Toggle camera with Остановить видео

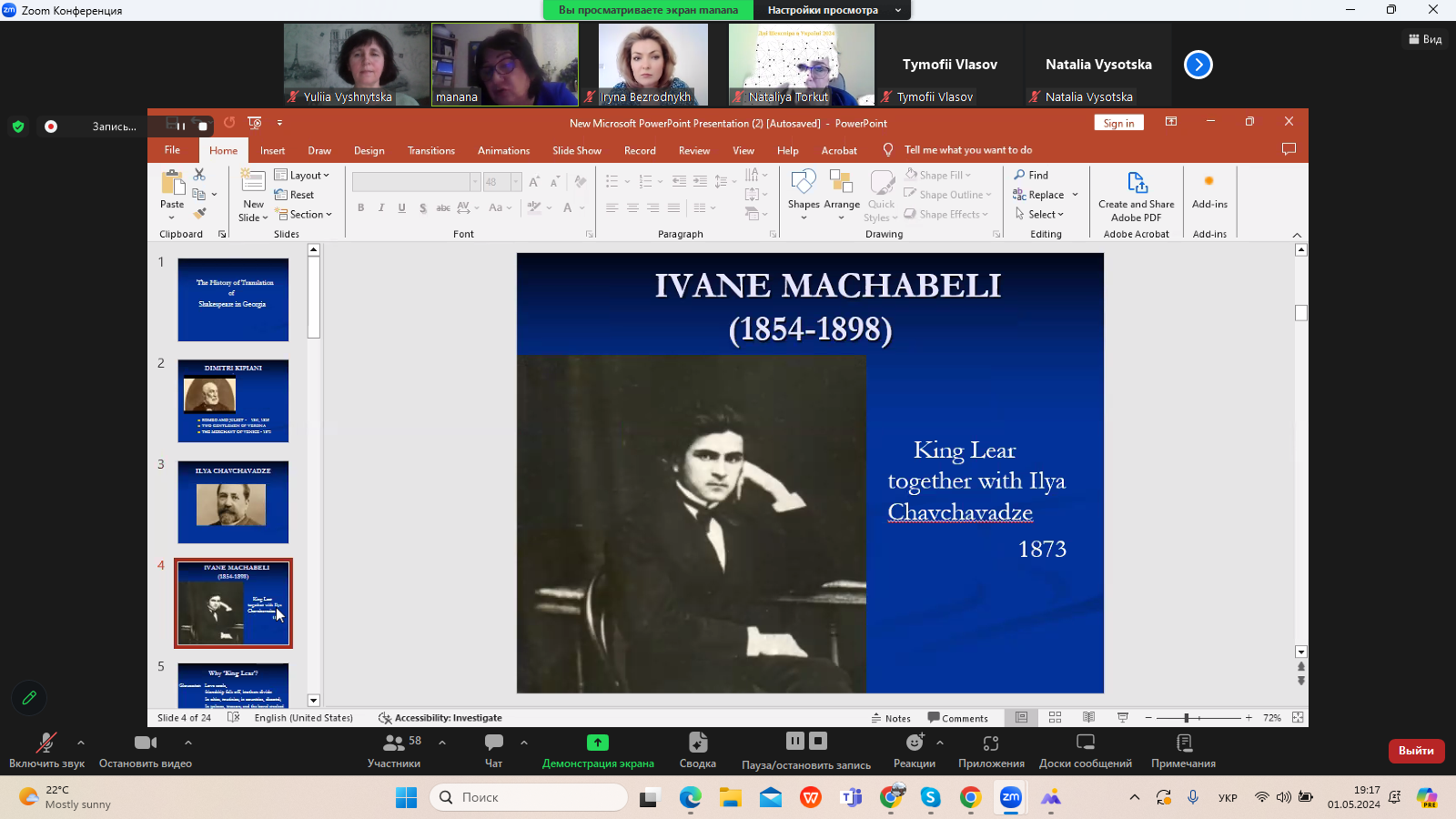(145, 743)
